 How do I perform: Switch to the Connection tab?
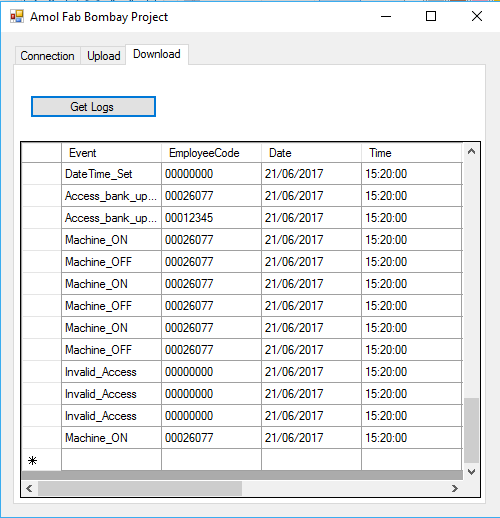[x=47, y=56]
